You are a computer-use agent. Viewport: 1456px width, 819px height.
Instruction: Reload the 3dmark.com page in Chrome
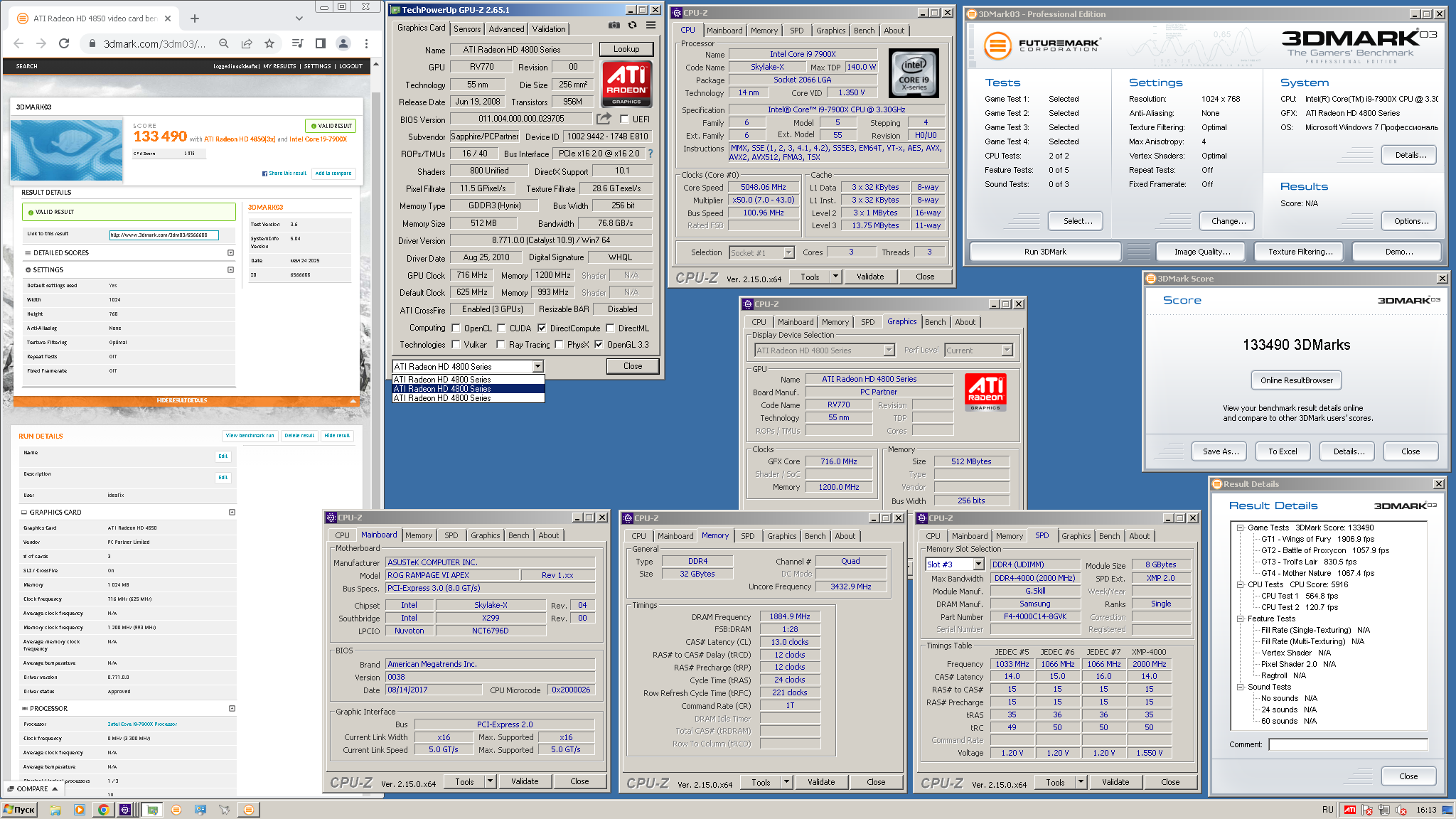click(64, 43)
